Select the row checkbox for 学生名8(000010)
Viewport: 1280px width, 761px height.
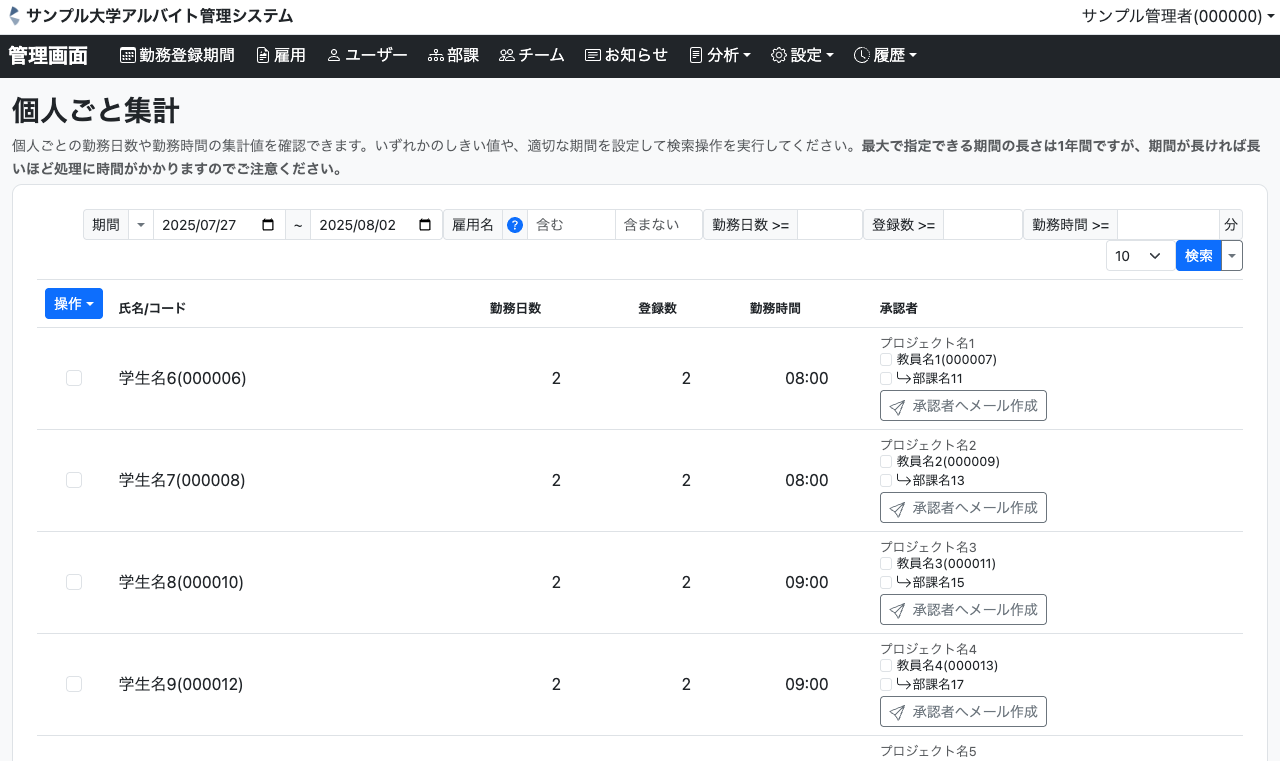click(74, 582)
